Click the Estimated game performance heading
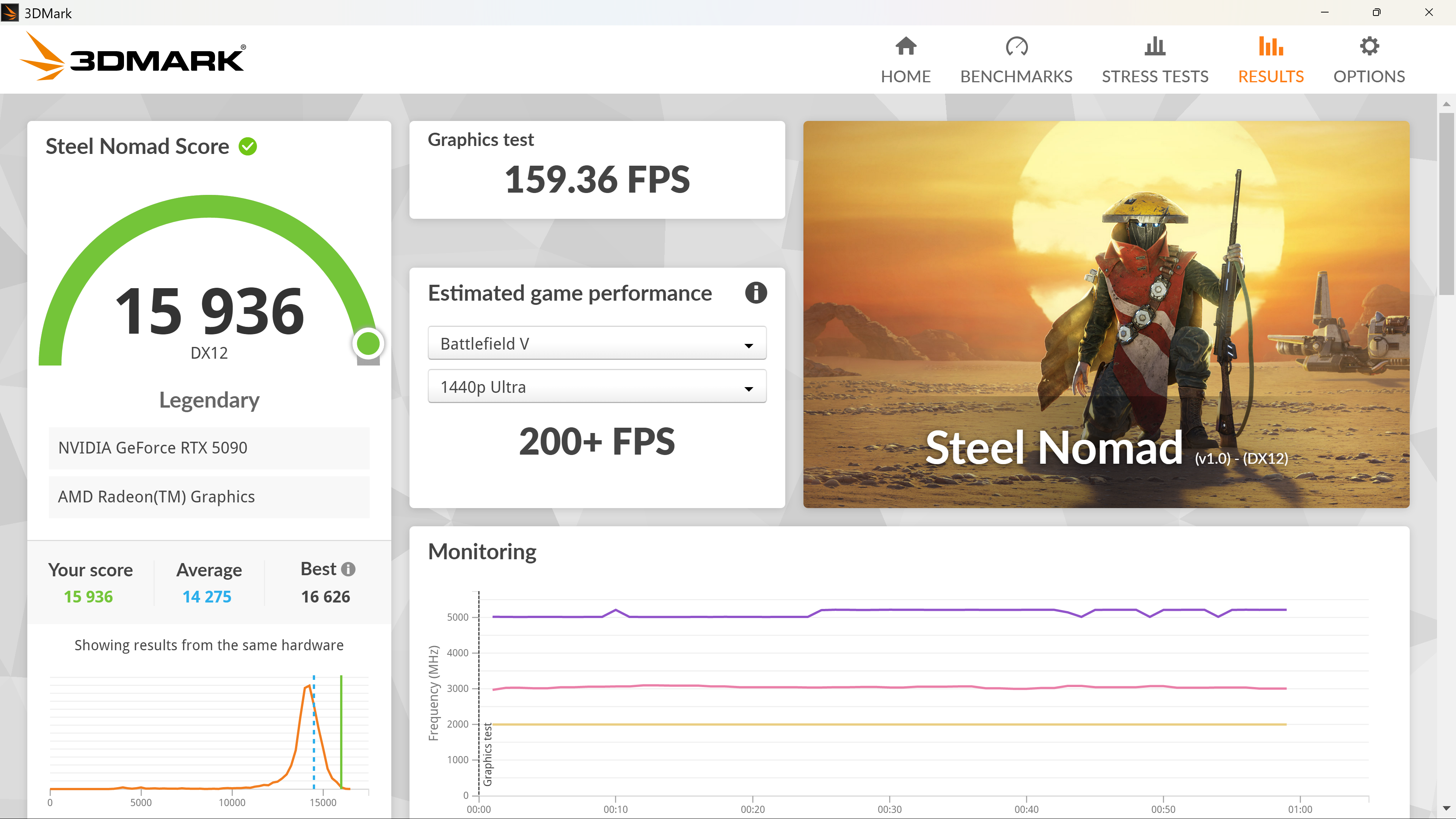 coord(570,293)
